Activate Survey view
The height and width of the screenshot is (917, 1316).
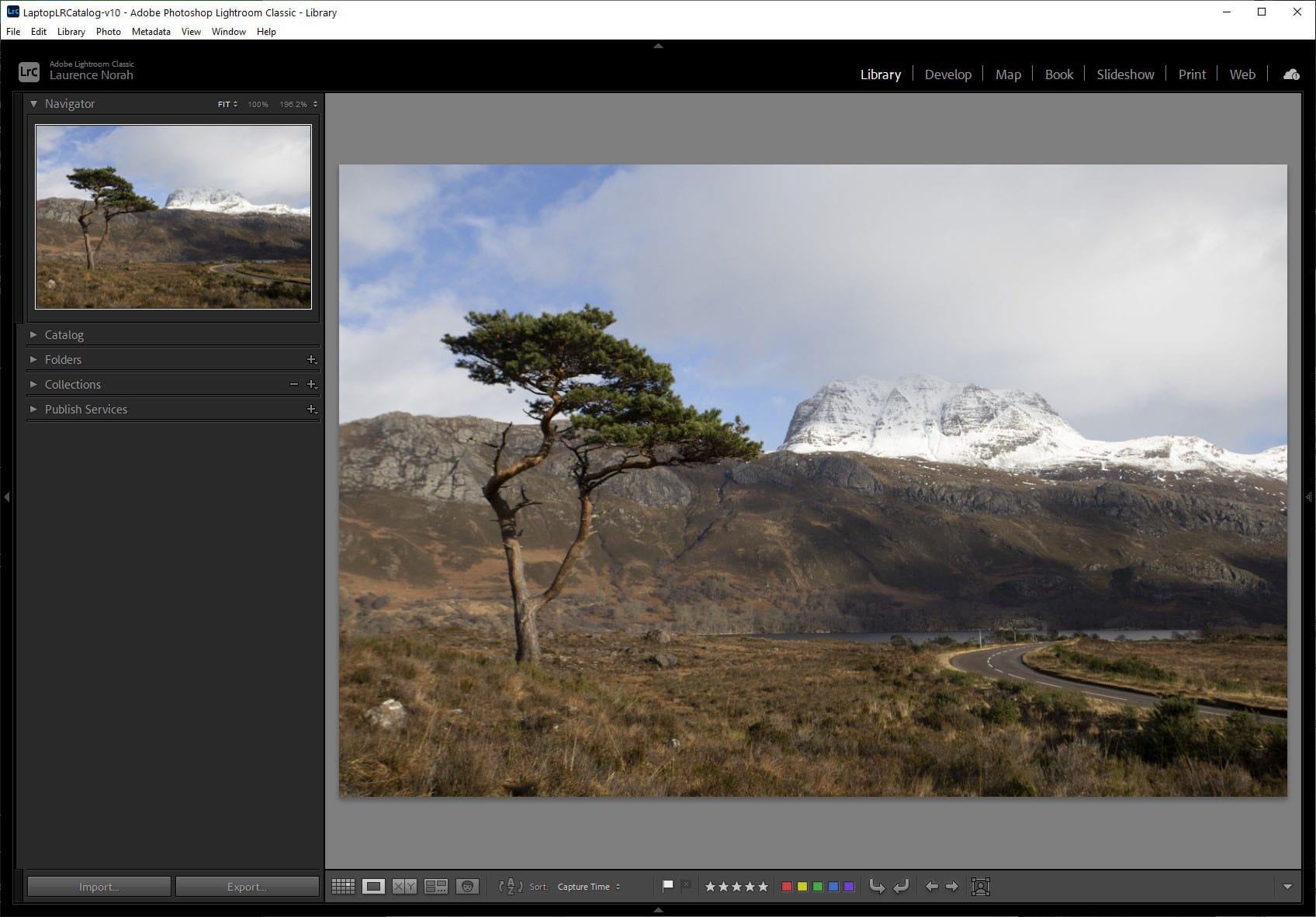436,886
